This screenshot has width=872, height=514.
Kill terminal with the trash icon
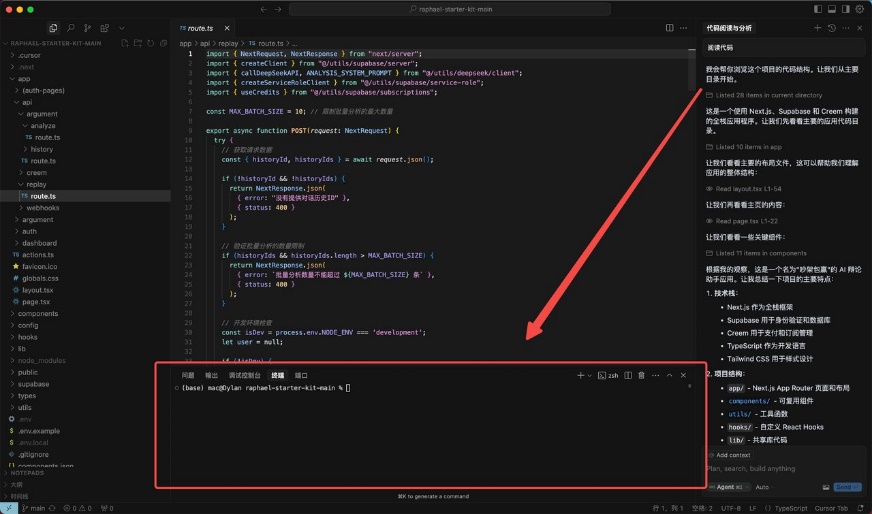(x=641, y=375)
